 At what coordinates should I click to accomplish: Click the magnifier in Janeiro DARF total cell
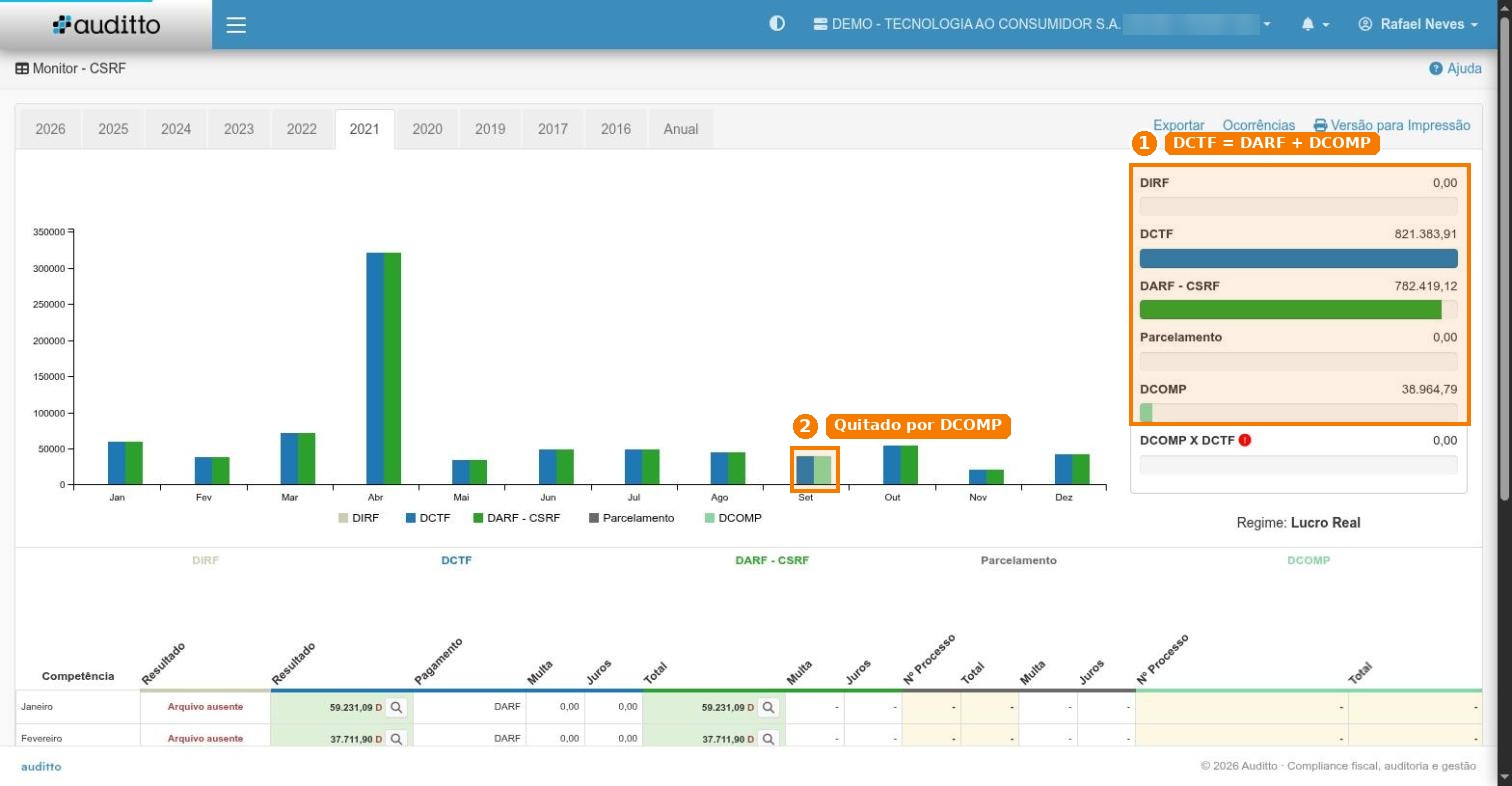pyautogui.click(x=768, y=707)
